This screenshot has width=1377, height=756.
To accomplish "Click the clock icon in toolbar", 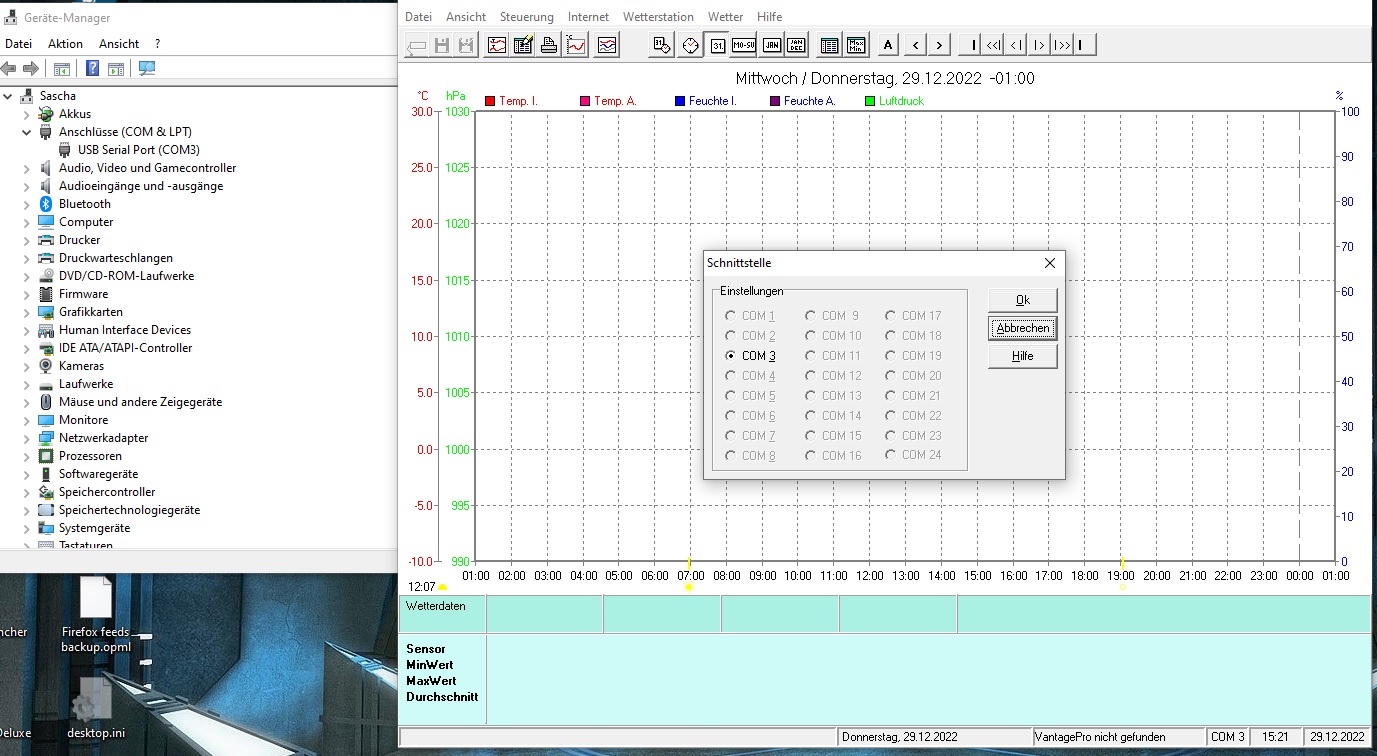I will pyautogui.click(x=689, y=45).
